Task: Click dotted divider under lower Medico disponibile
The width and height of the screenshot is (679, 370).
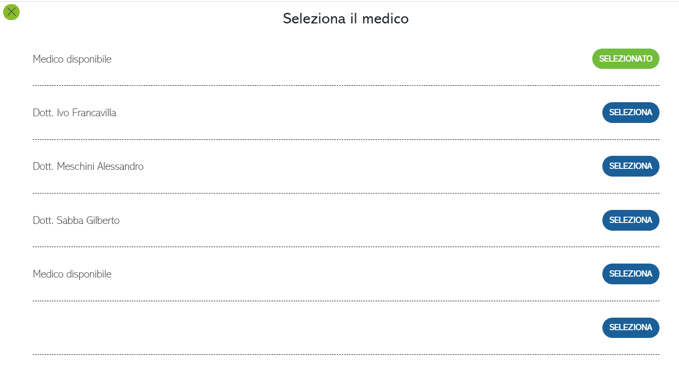Action: 346,301
